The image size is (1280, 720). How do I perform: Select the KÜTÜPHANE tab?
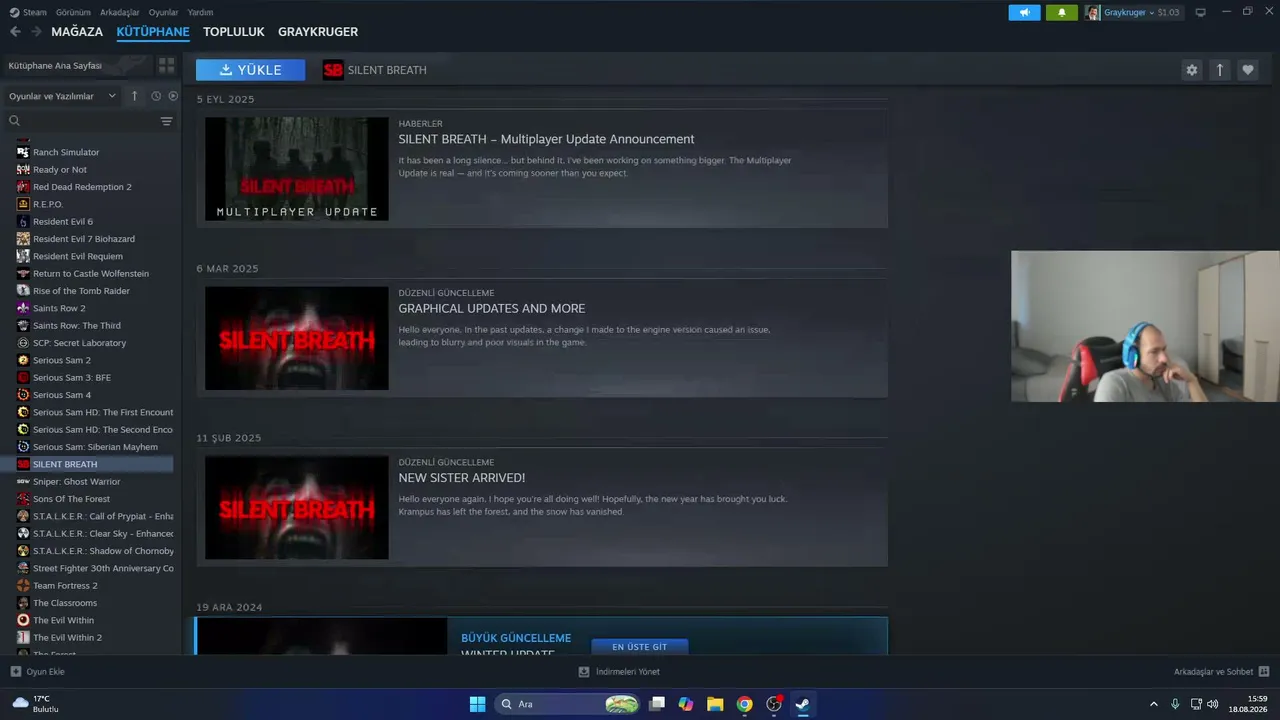(153, 32)
